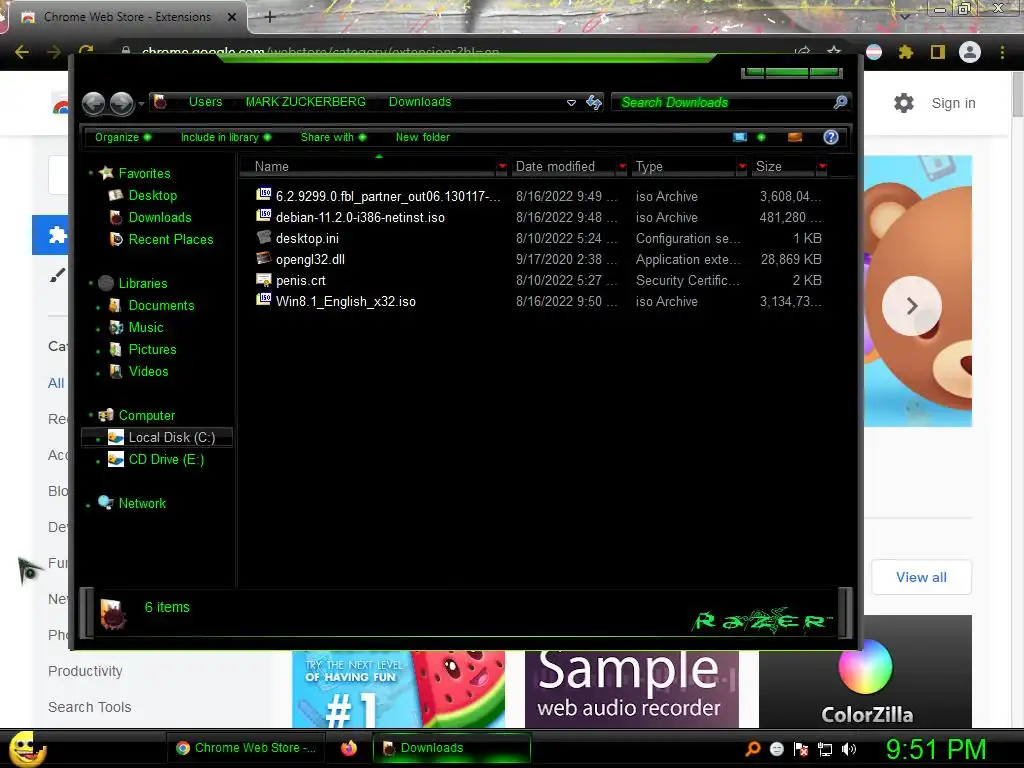
Task: Click Chrome extensions puzzle icon
Action: pos(905,52)
